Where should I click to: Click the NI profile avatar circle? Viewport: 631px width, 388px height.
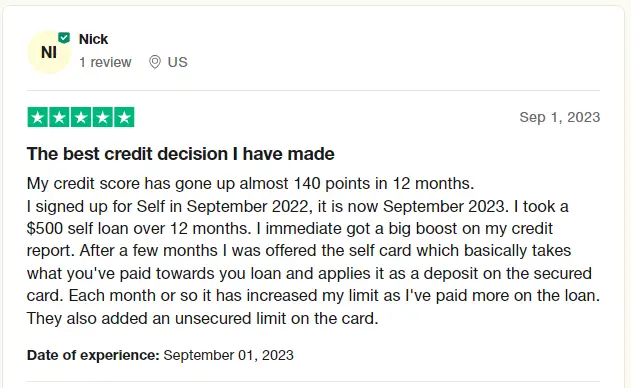coord(49,52)
